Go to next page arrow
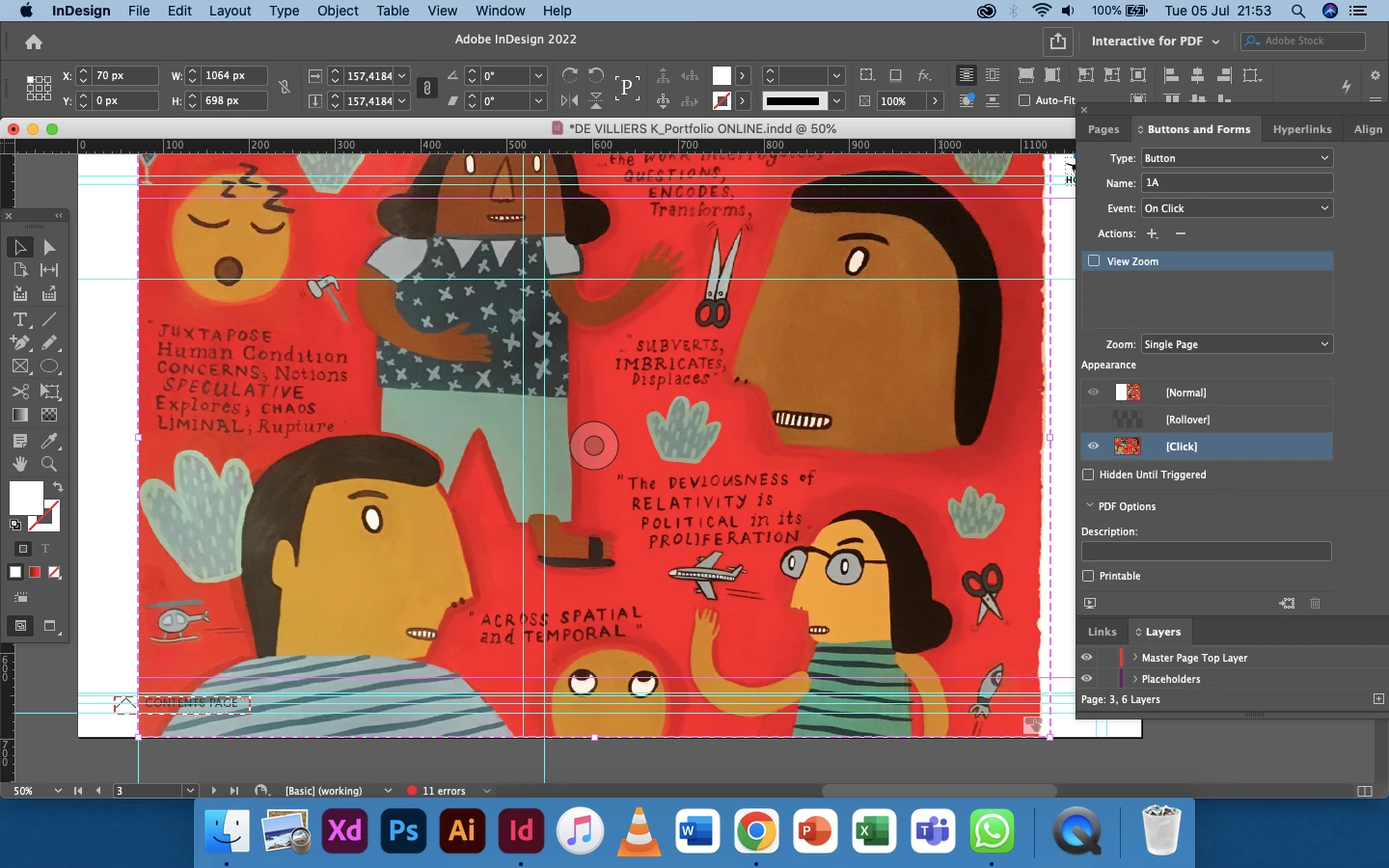This screenshot has width=1389, height=868. click(214, 791)
